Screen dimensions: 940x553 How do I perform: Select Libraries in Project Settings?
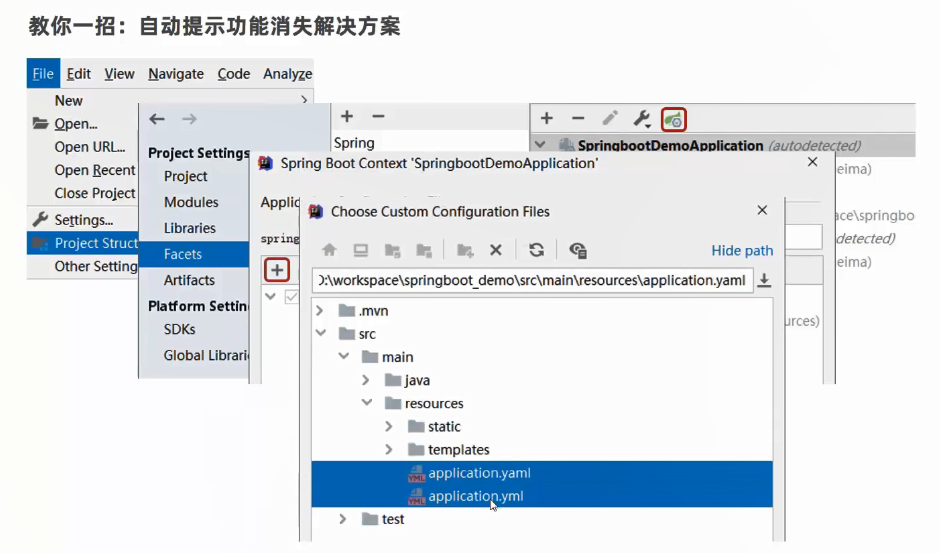pos(189,228)
